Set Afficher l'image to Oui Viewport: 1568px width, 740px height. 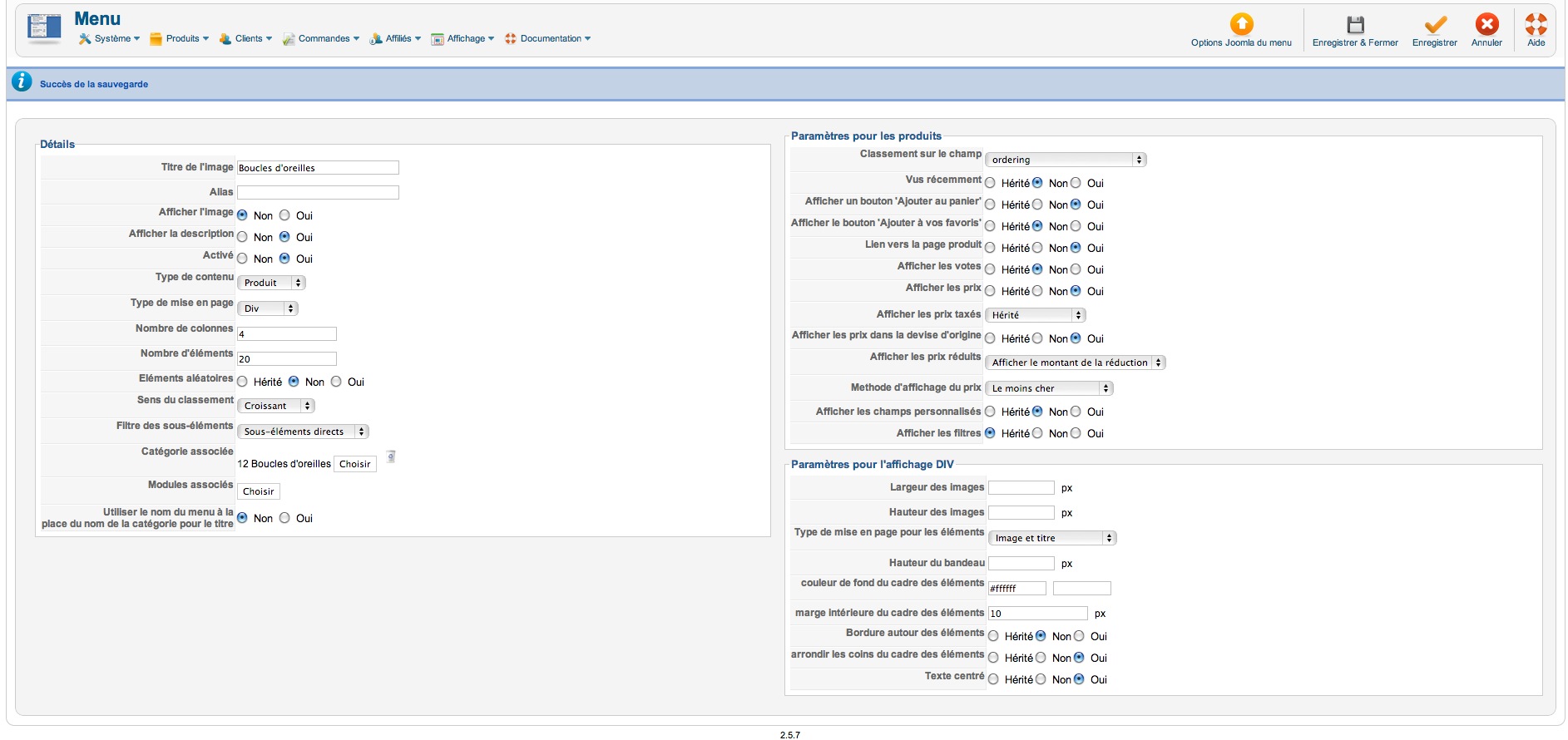[x=284, y=215]
